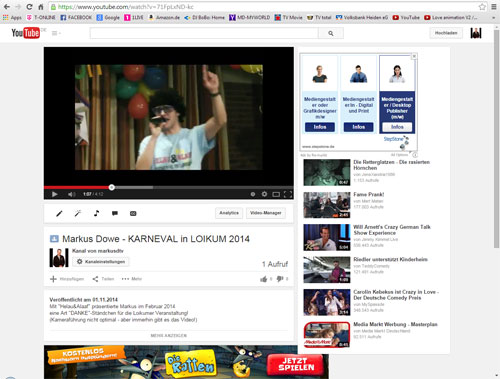Toggle theater mode in the player
500x379 pixels.
[276, 194]
